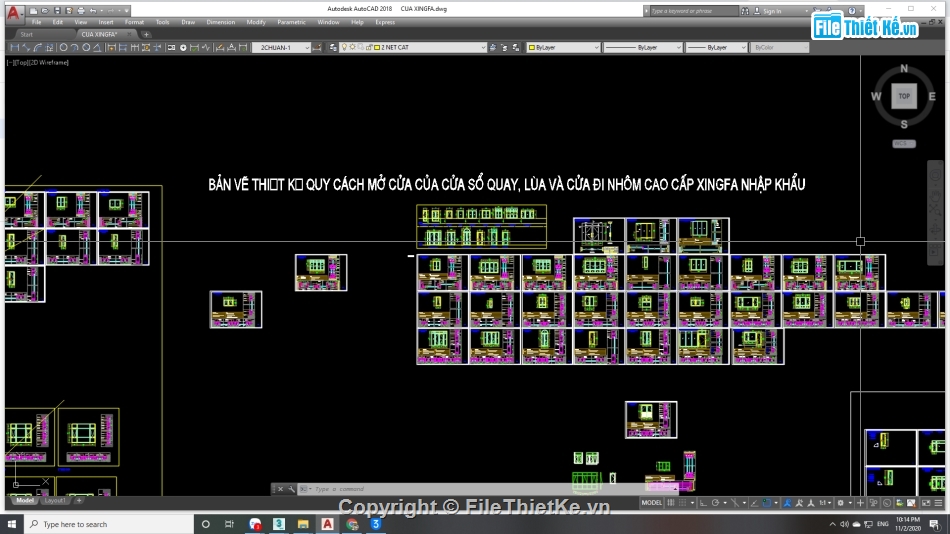950x534 pixels.
Task: Toggle the drawing grid display
Action: pos(671,502)
